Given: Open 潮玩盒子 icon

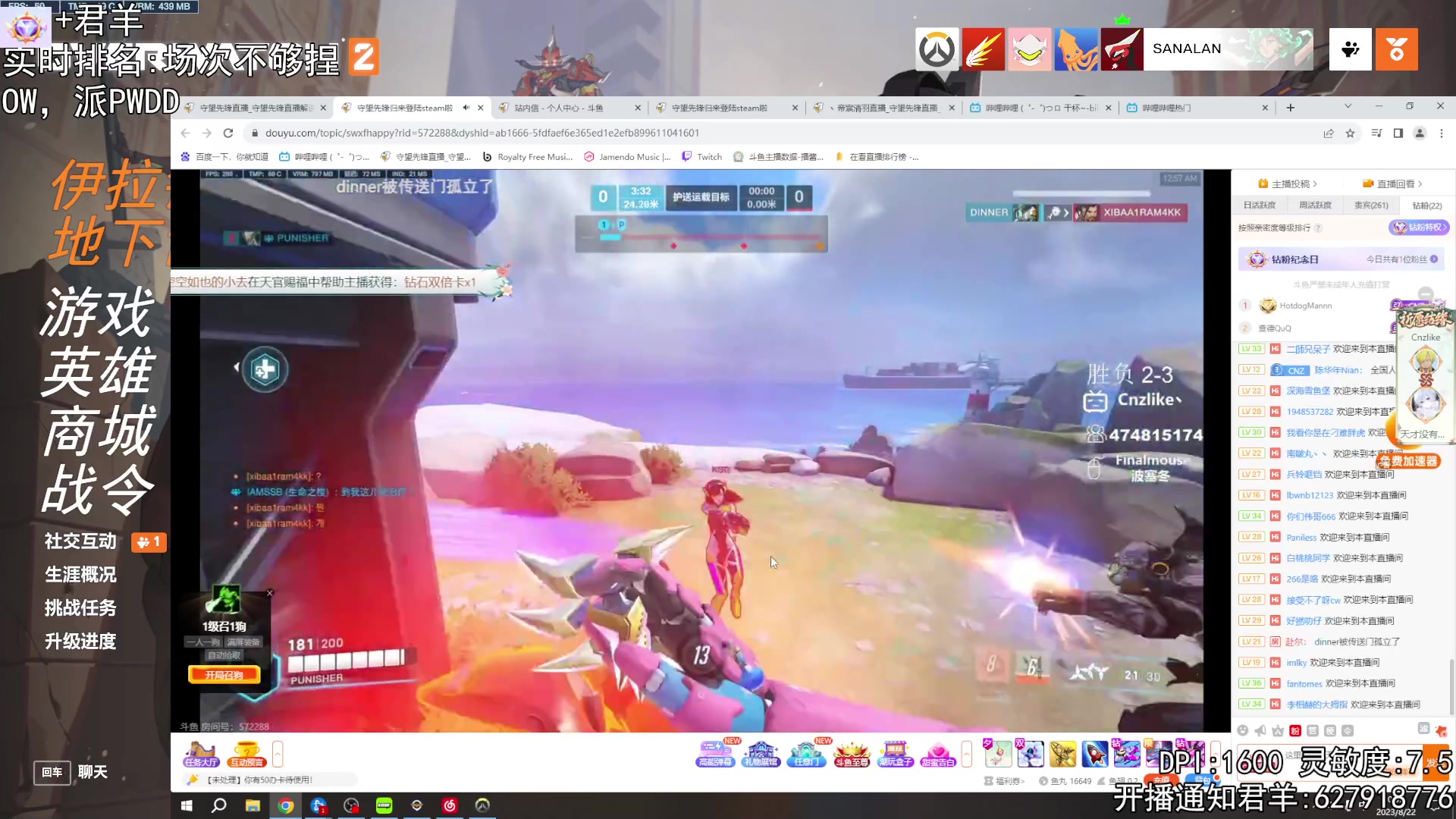Looking at the screenshot, I should 896,754.
